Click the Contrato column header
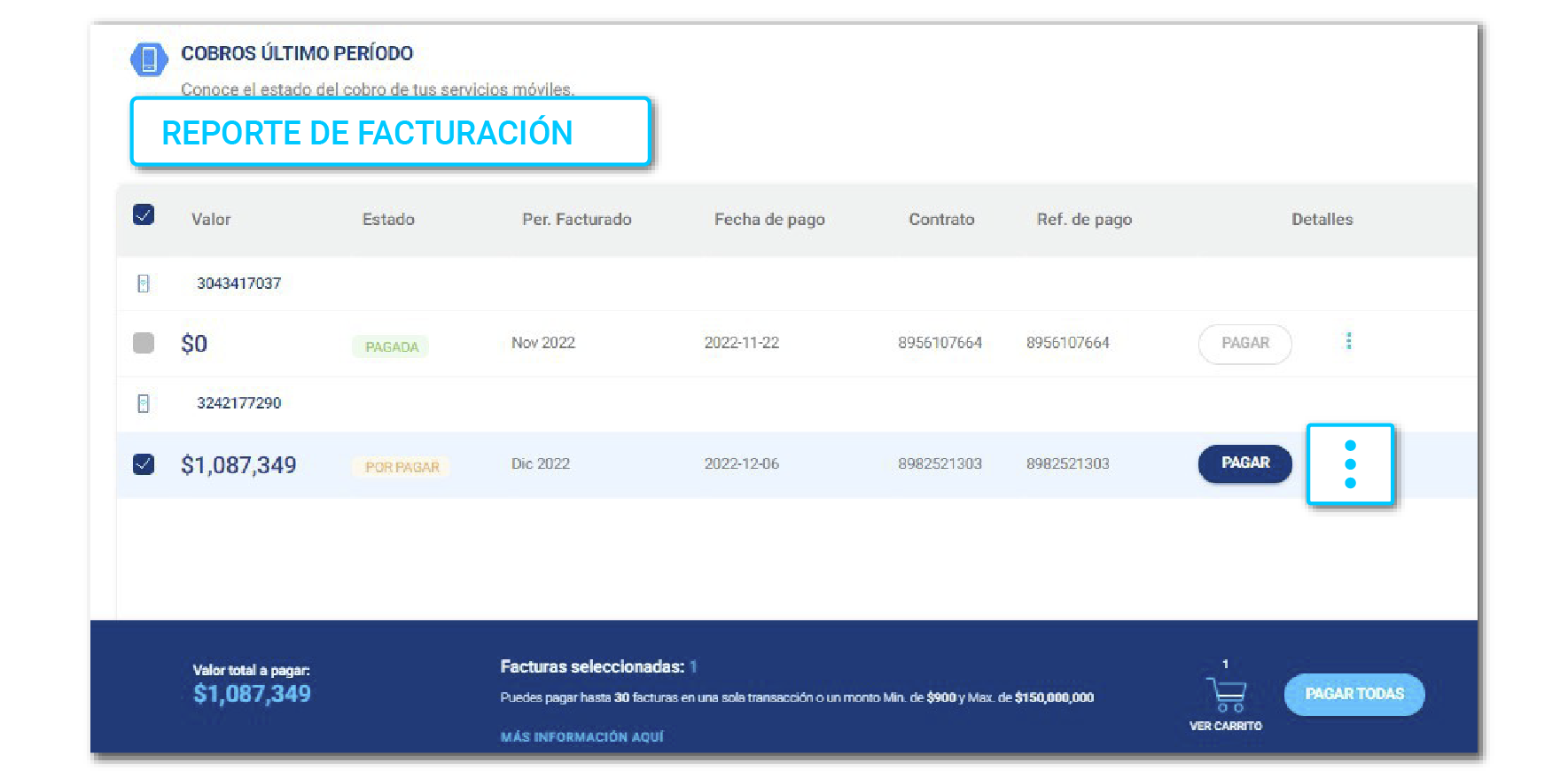The height and width of the screenshot is (778, 1568). coord(941,219)
